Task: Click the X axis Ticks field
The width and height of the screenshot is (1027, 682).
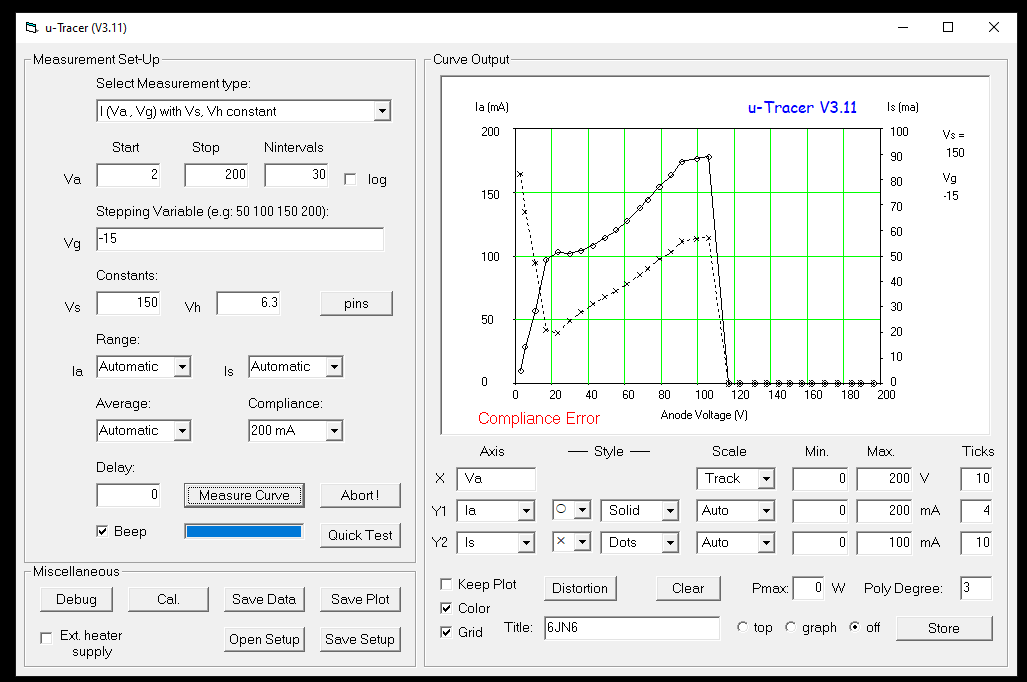Action: [x=976, y=479]
